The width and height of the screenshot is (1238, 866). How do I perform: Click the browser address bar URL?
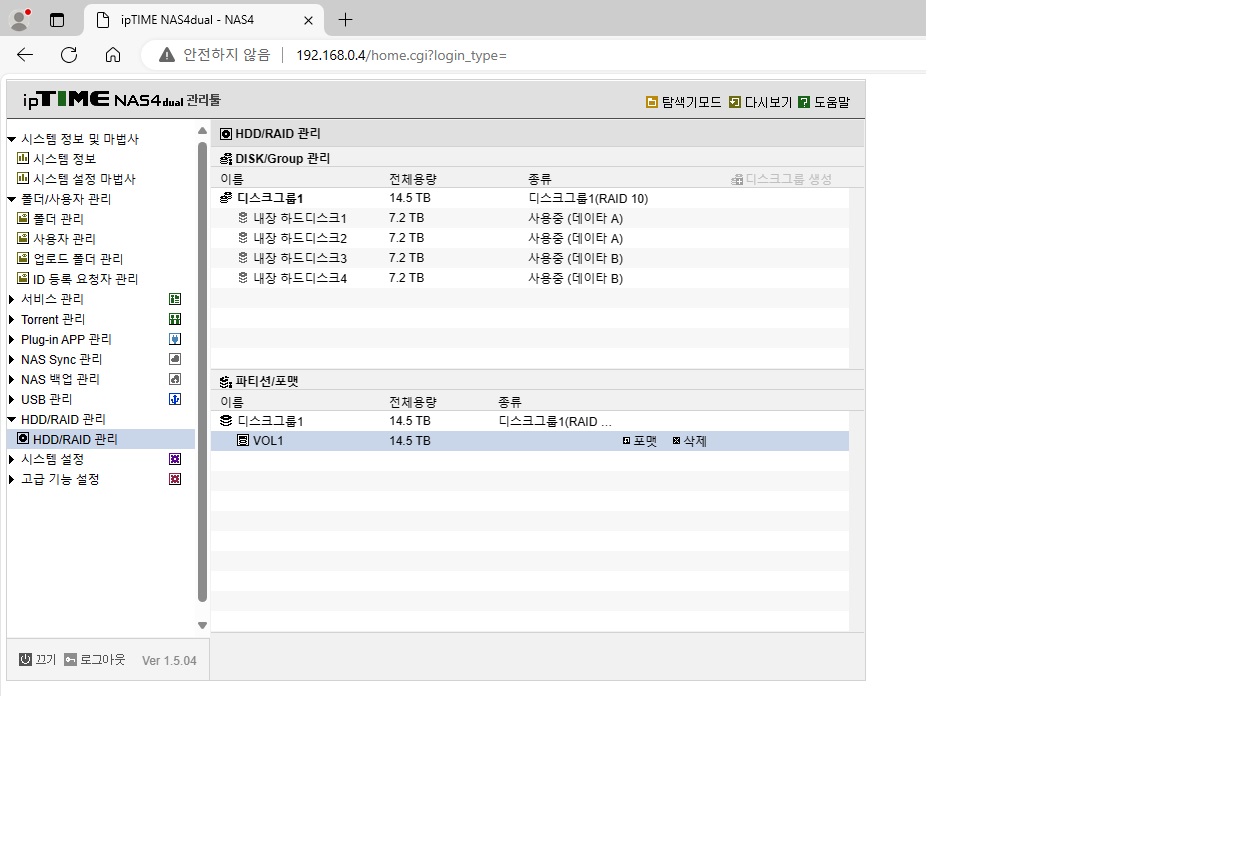[401, 55]
